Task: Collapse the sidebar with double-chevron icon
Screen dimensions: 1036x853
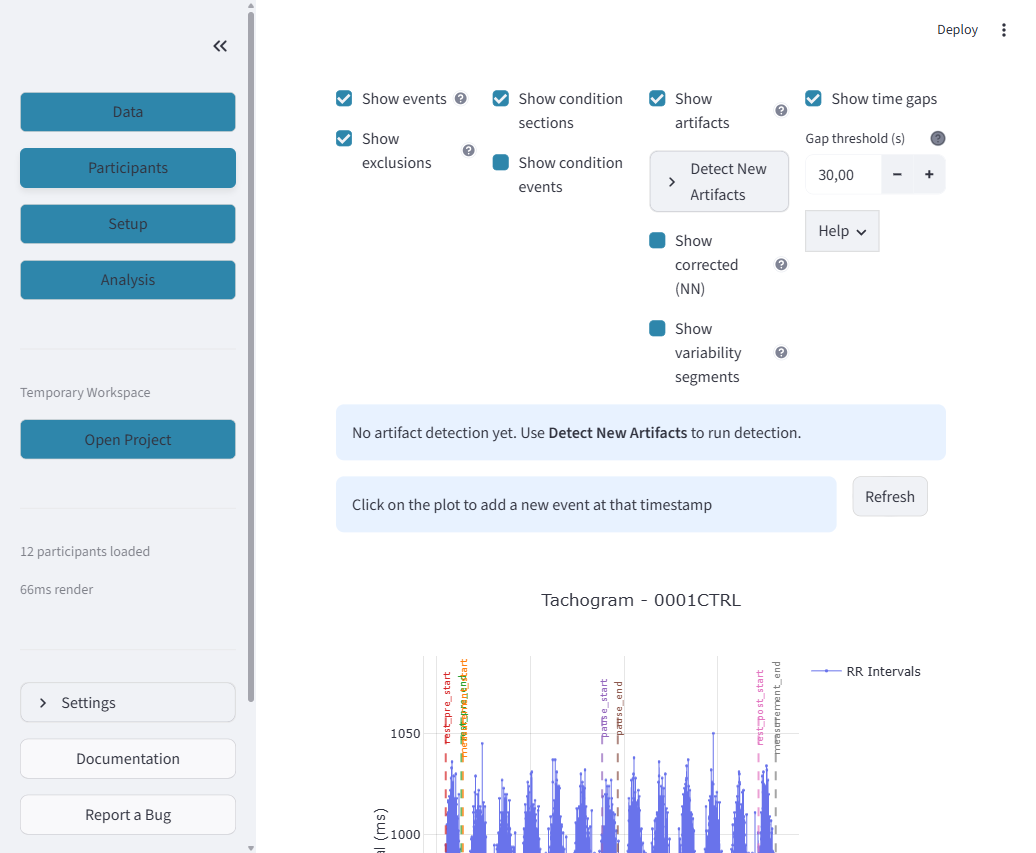Action: pos(220,46)
